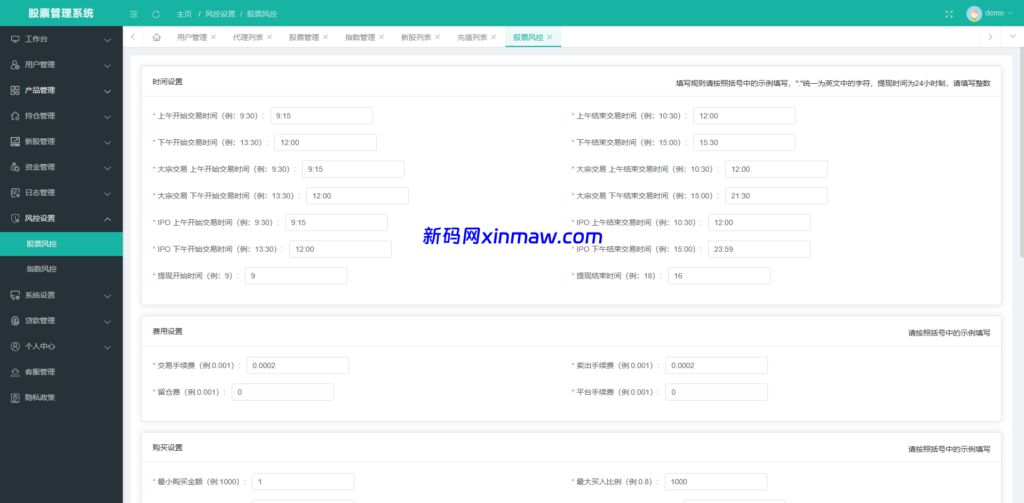
Task: Switch to the 代理列表 tab
Action: coord(248,37)
